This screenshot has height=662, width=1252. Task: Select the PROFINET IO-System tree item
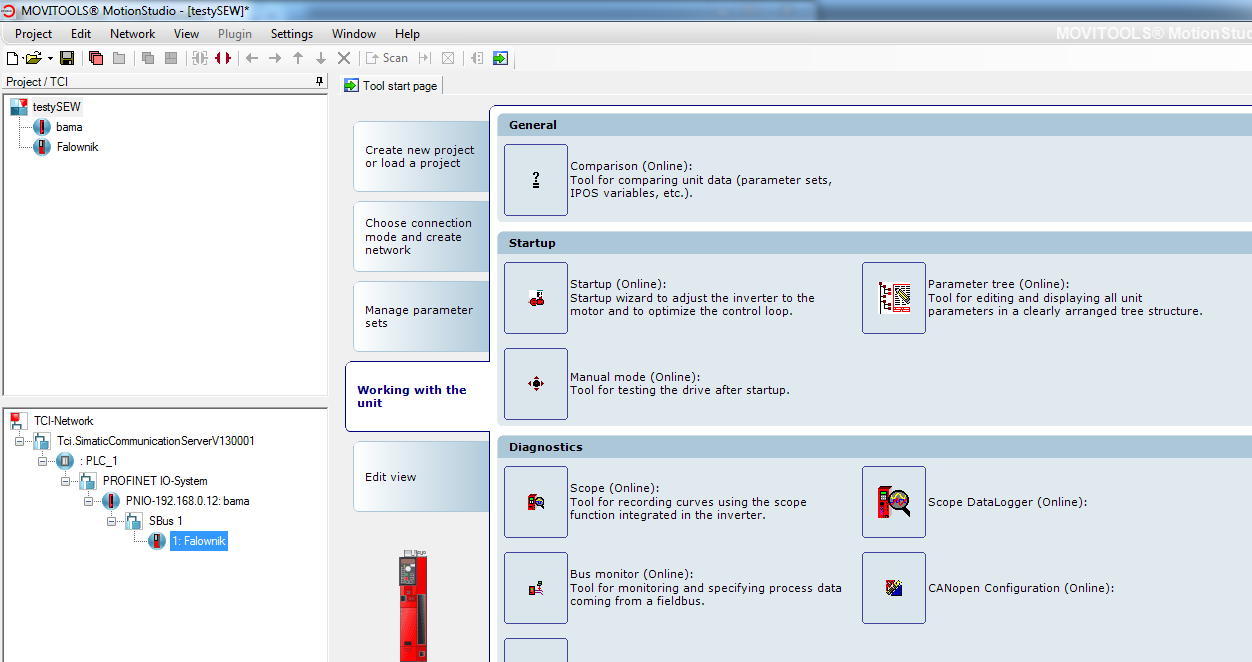point(155,481)
